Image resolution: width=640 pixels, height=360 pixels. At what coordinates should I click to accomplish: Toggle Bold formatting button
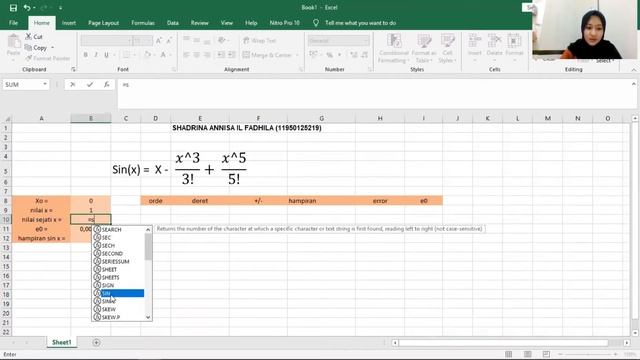tap(85, 55)
